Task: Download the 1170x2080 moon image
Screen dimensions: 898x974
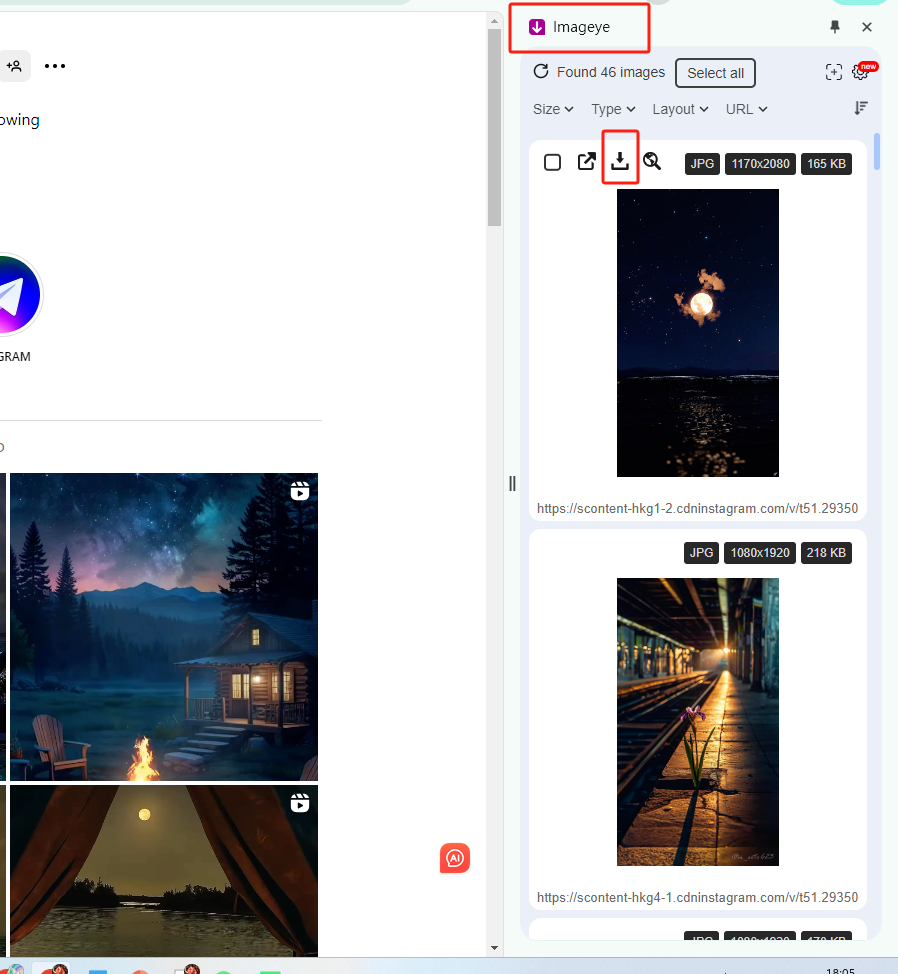Action: [x=620, y=162]
